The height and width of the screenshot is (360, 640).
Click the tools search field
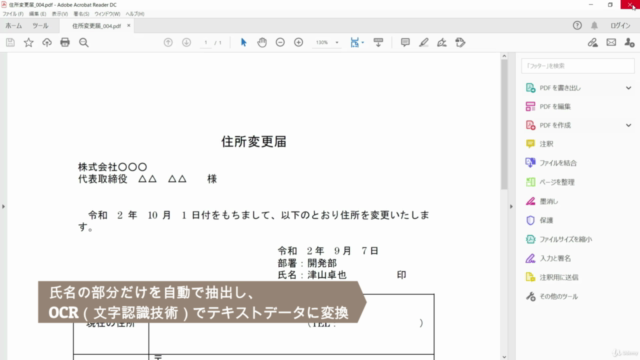click(578, 66)
